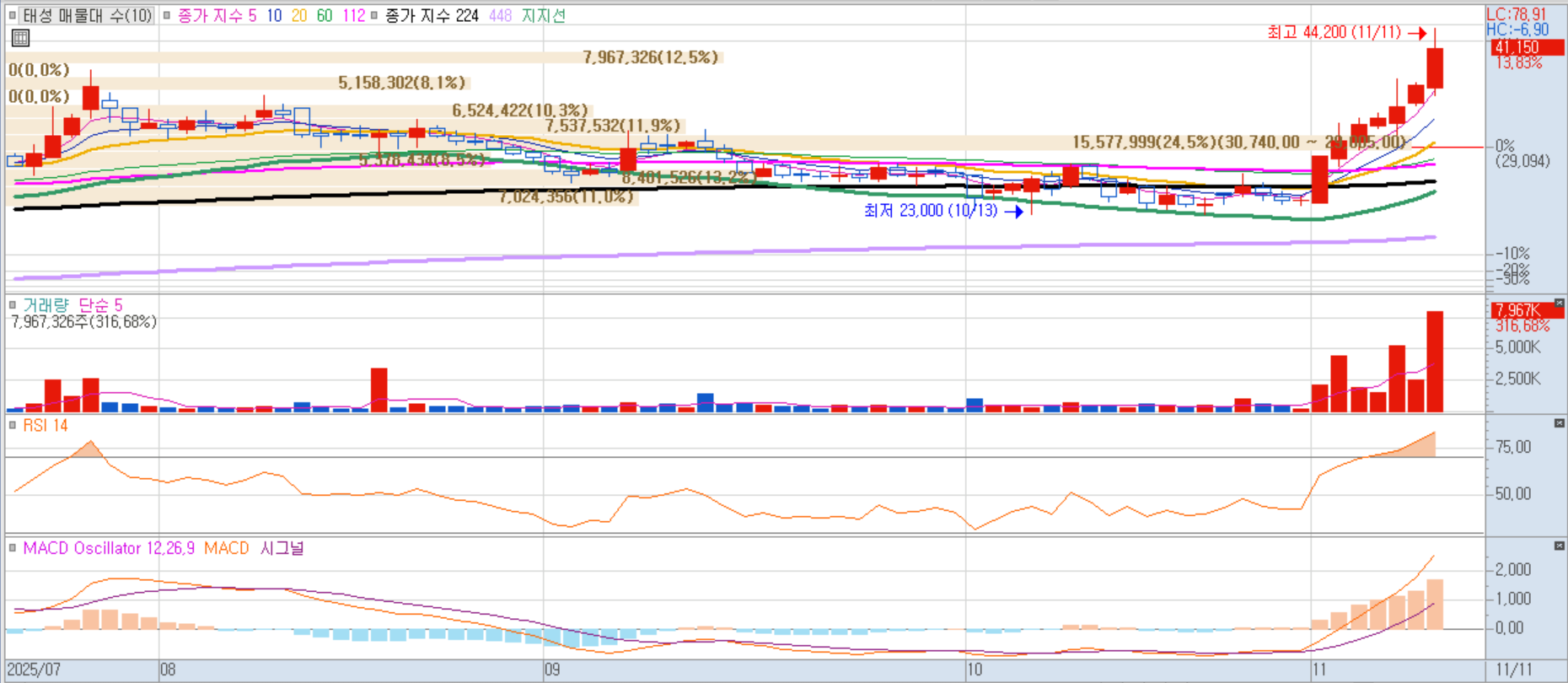Select the 20-period moving average label
Viewport: 1568px width, 683px height.
point(299,15)
